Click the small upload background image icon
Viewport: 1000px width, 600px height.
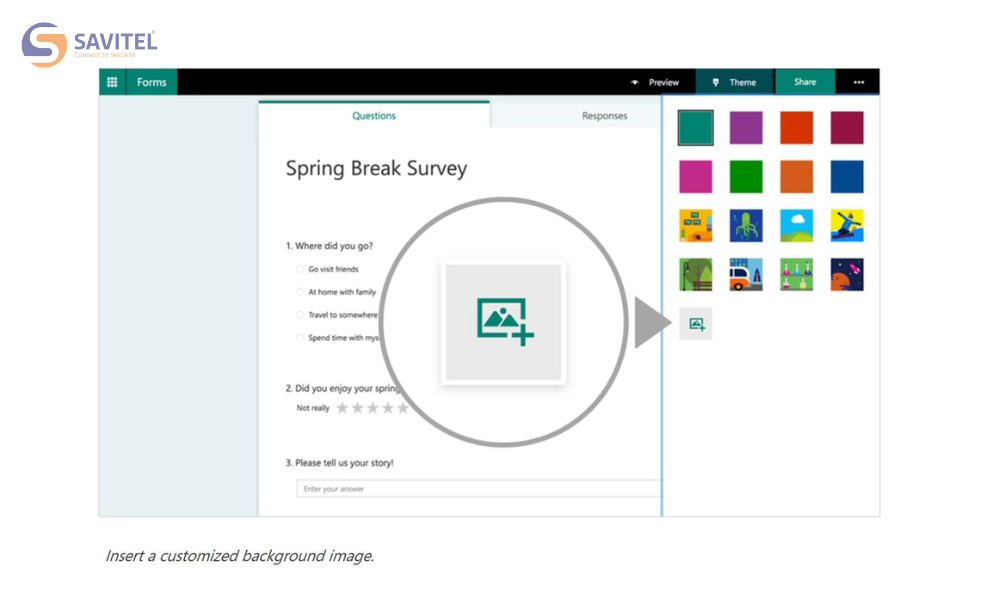[x=696, y=324]
